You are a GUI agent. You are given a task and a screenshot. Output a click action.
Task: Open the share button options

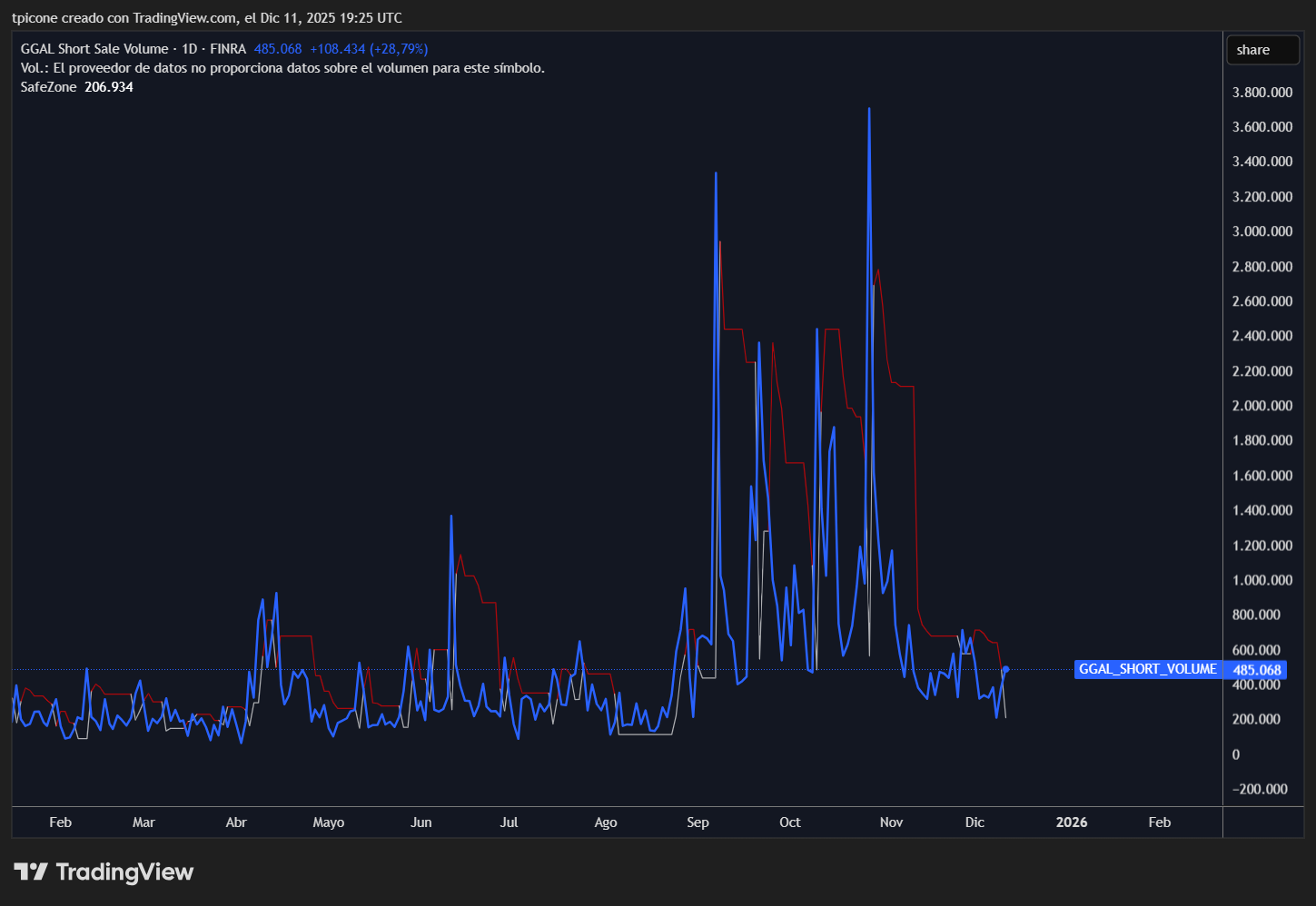pyautogui.click(x=1262, y=49)
